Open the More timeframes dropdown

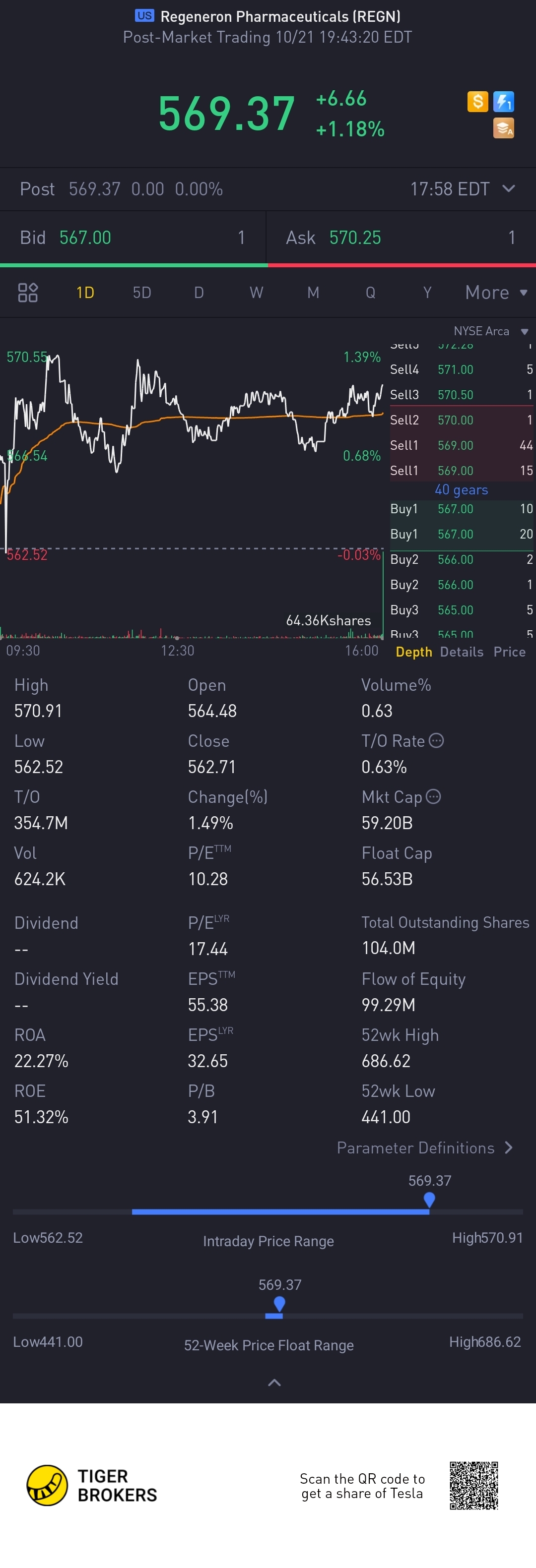pyautogui.click(x=496, y=293)
